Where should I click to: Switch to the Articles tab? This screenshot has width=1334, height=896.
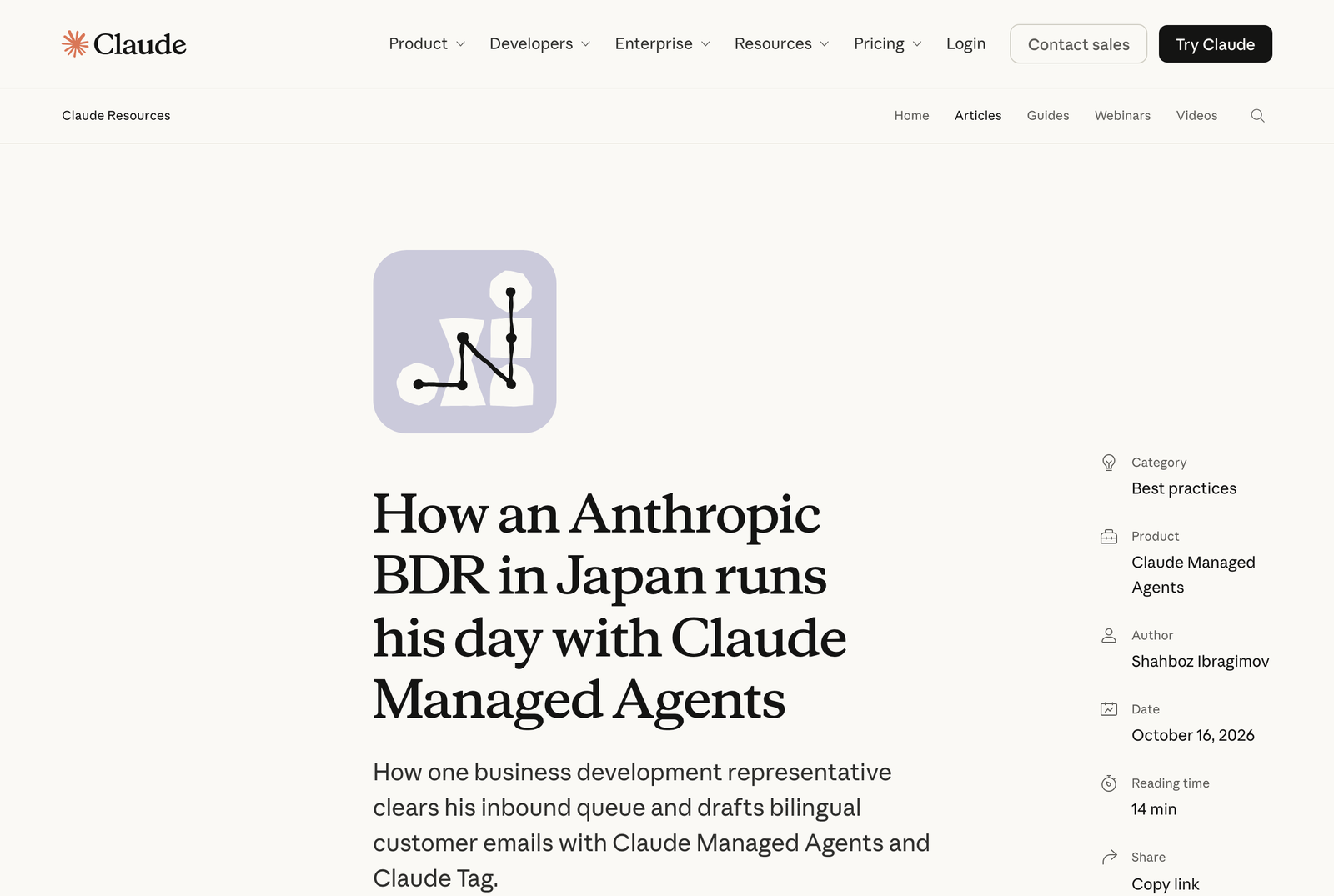978,116
